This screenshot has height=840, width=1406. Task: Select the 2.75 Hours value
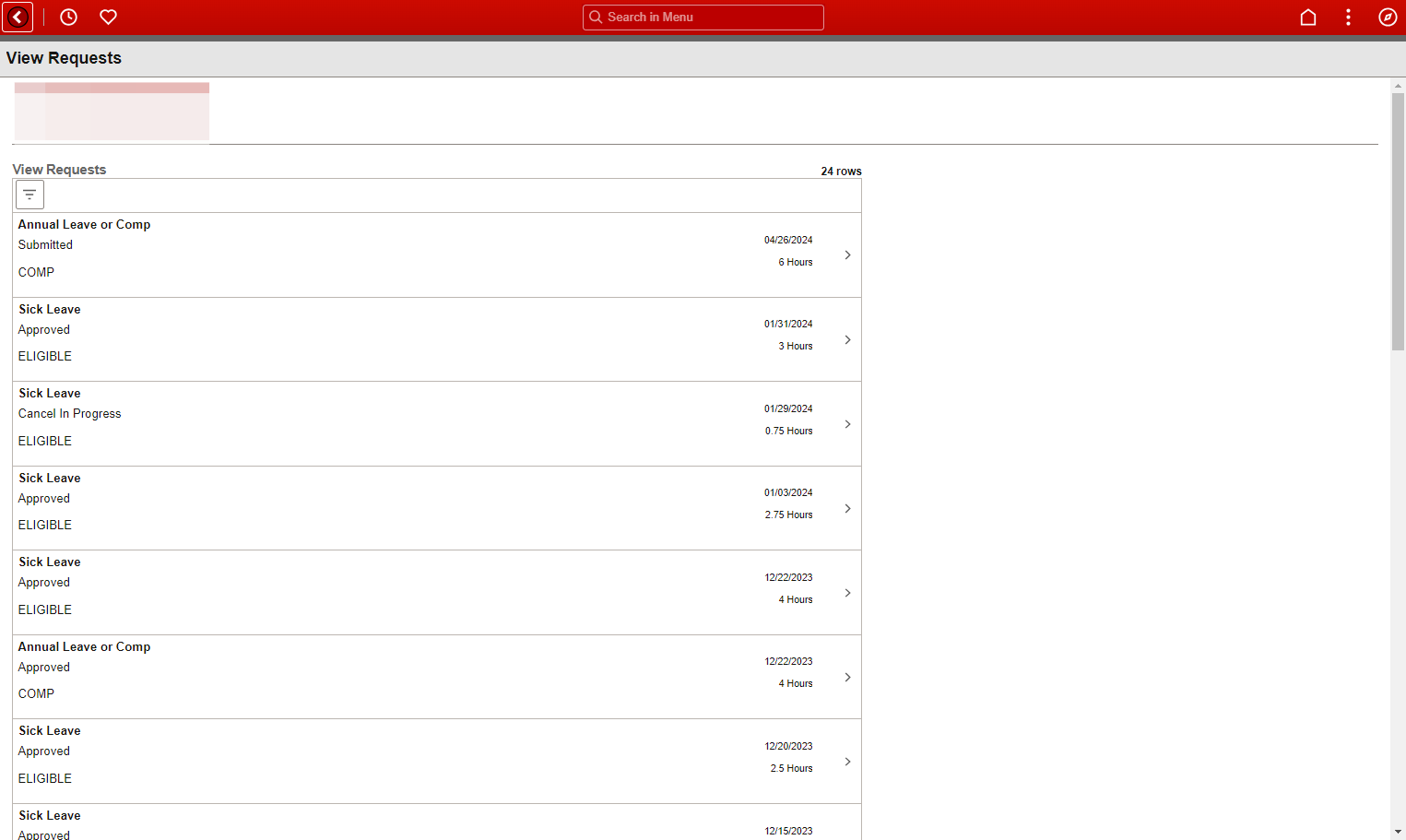pos(788,515)
